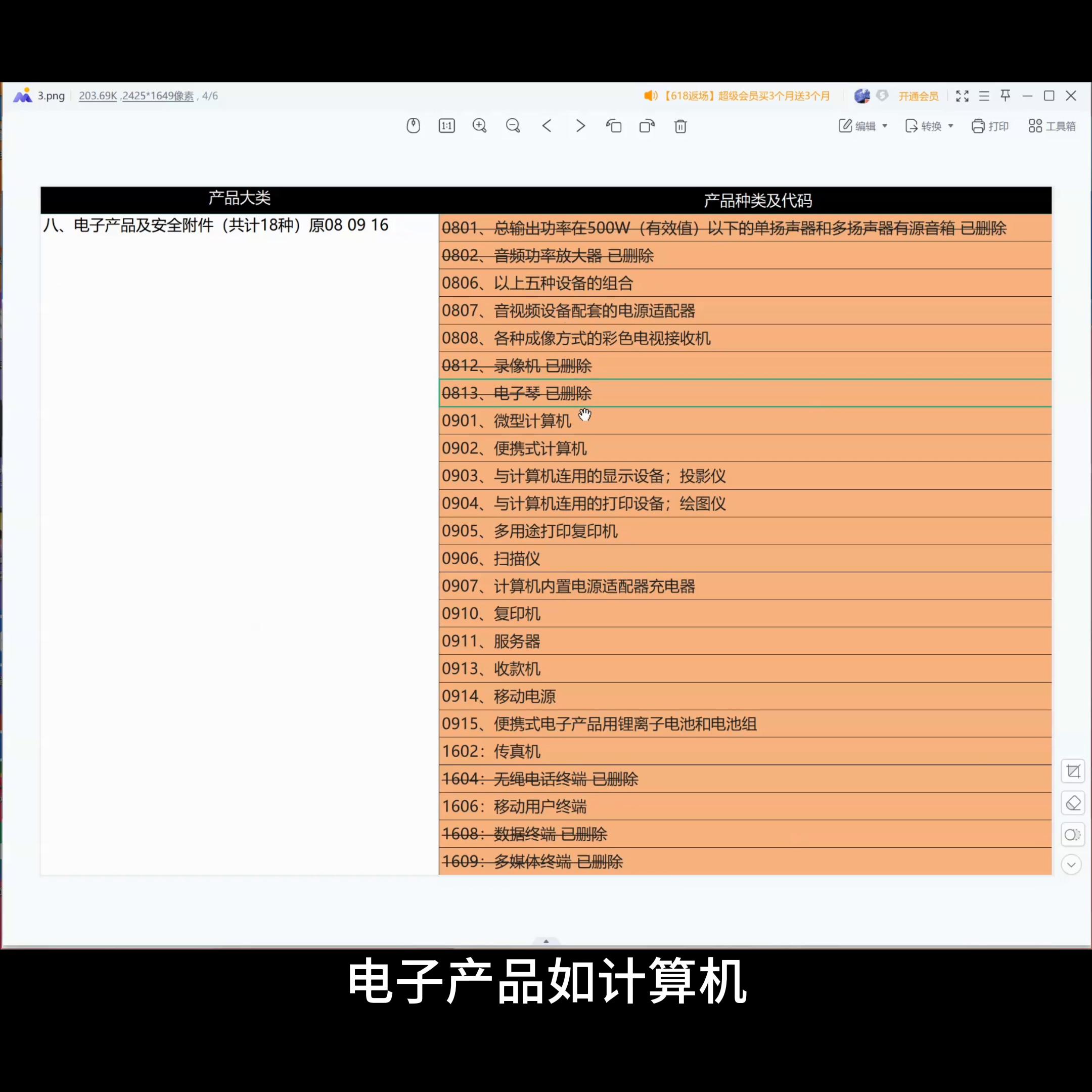This screenshot has height=1092, width=1092.
Task: Rotate the image clockwise
Action: click(x=647, y=125)
